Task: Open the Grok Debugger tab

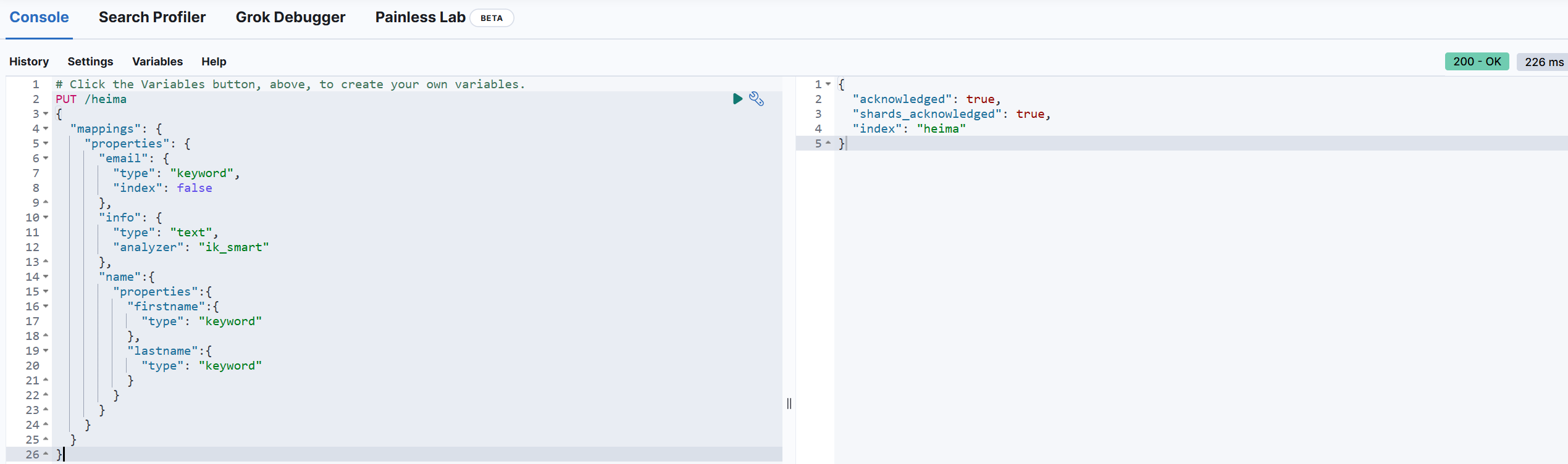Action: [x=290, y=17]
